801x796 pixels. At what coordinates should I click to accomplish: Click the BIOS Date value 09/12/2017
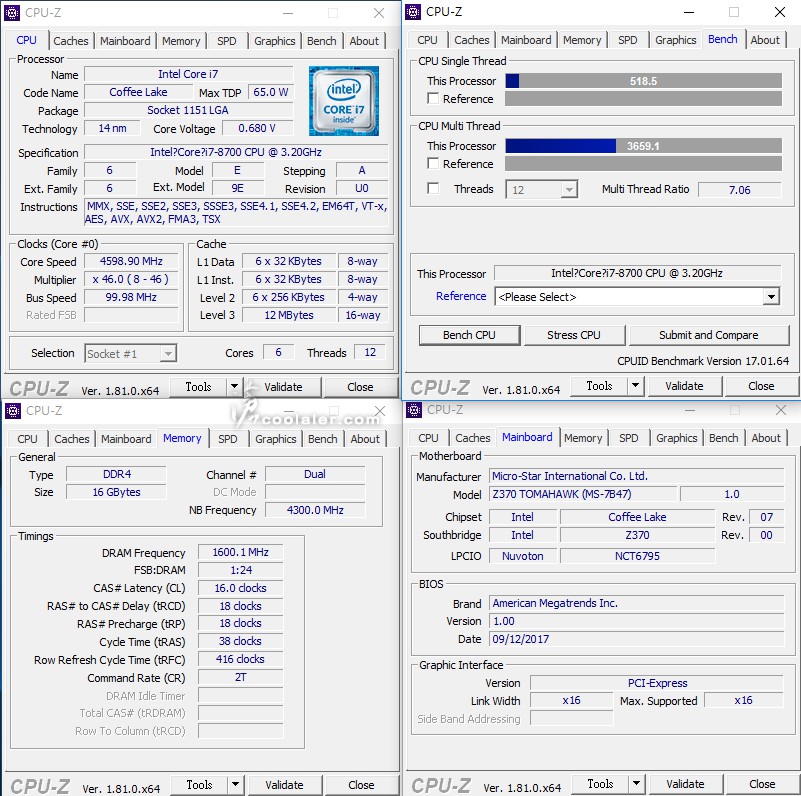coord(637,639)
